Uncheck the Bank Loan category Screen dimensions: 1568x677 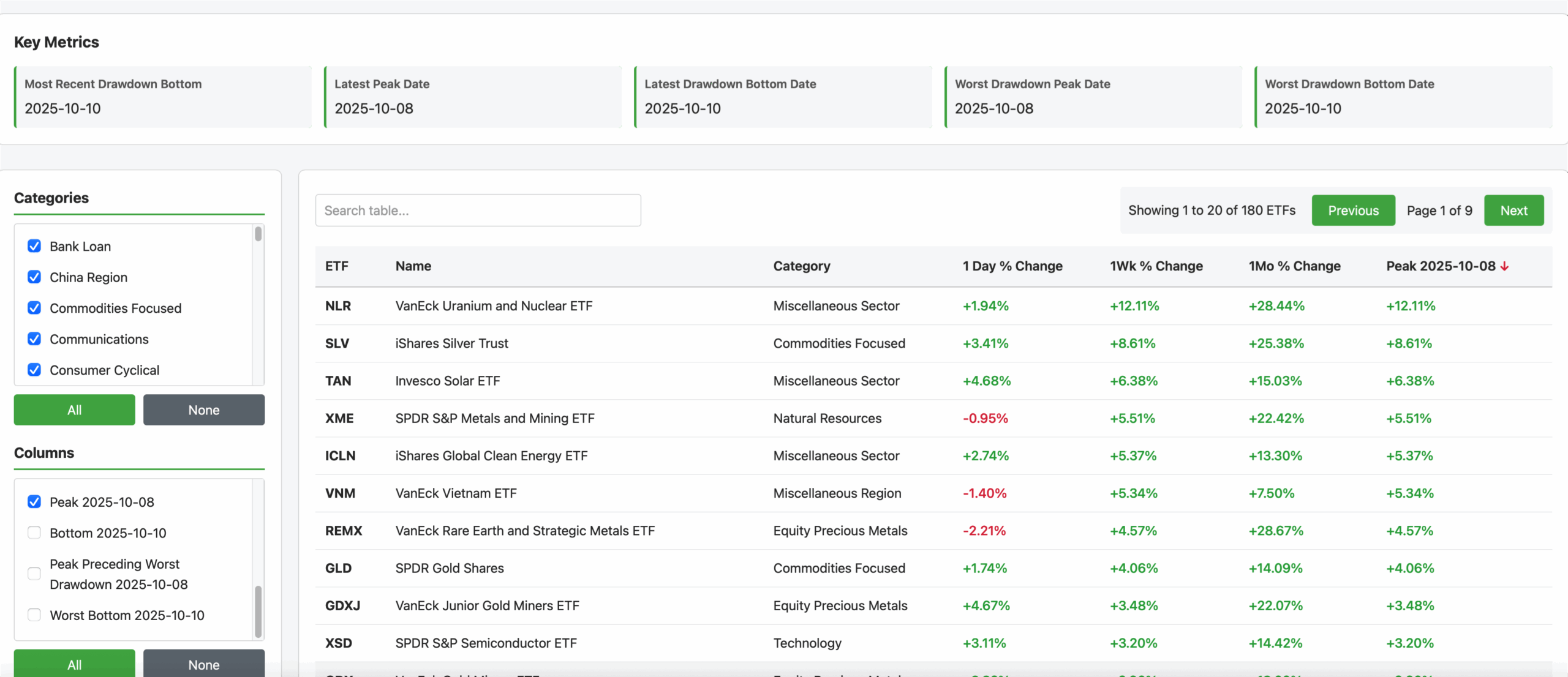tap(34, 246)
